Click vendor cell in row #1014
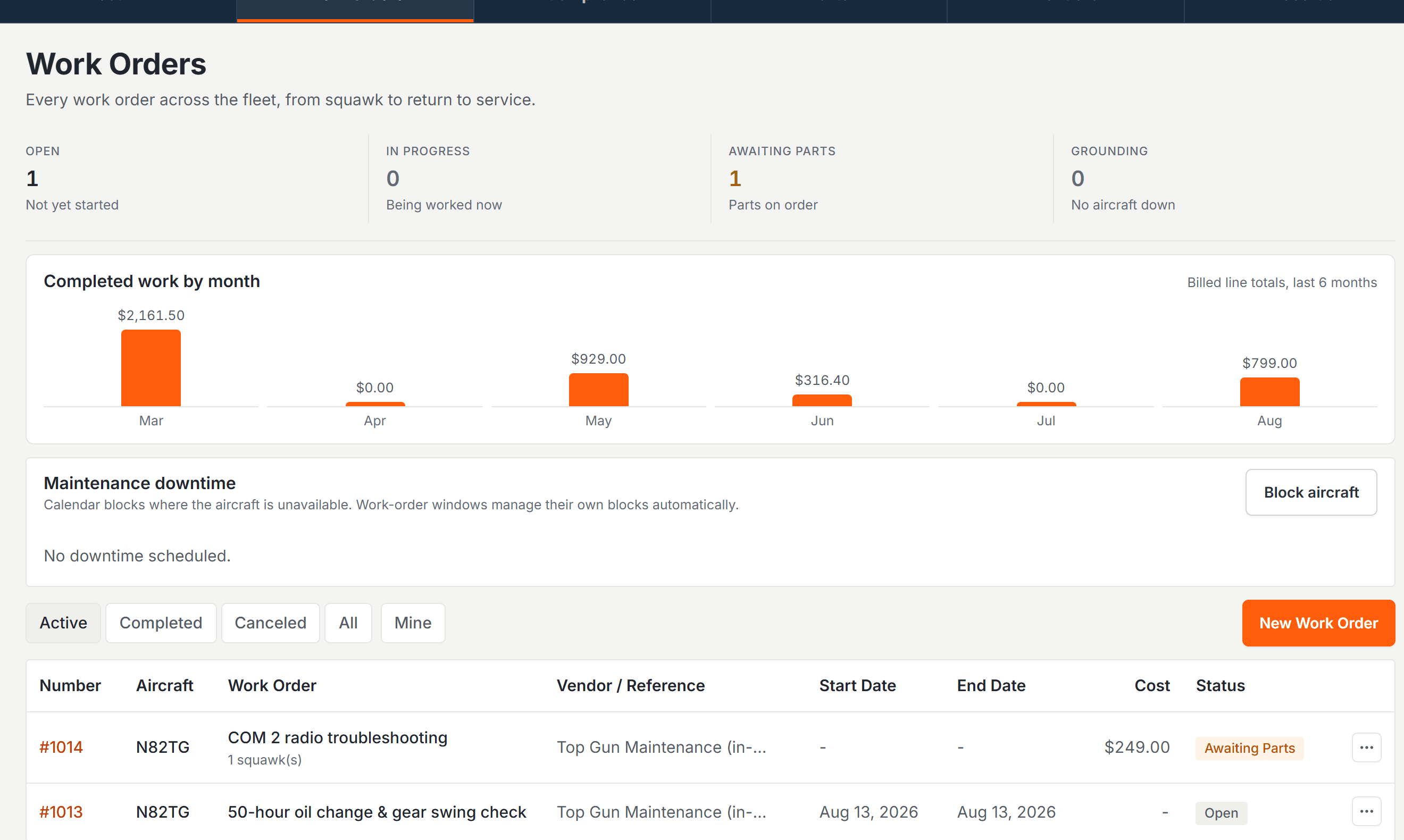Screen dimensions: 1404x840 [x=661, y=747]
